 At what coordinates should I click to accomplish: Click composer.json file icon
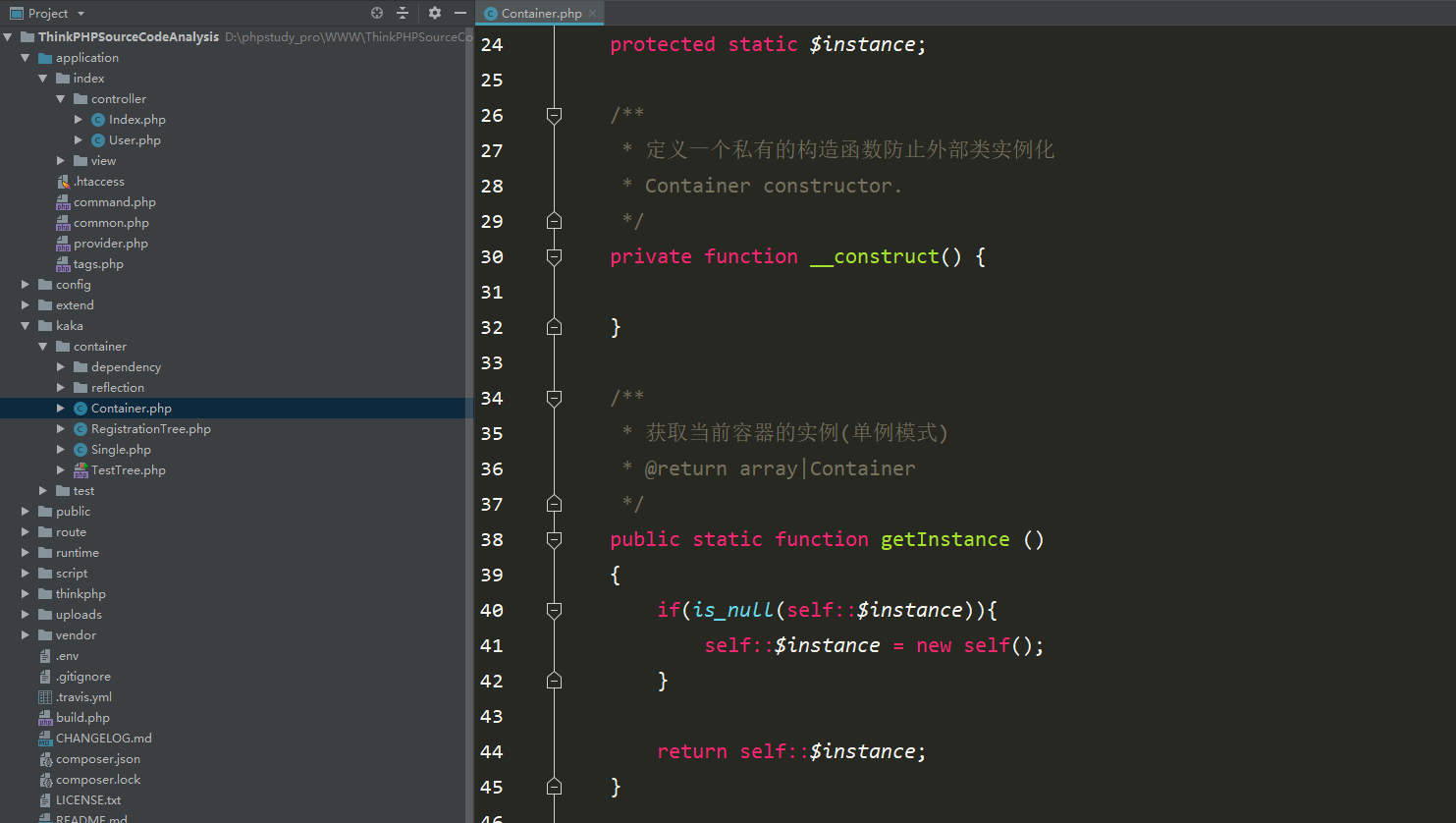45,759
